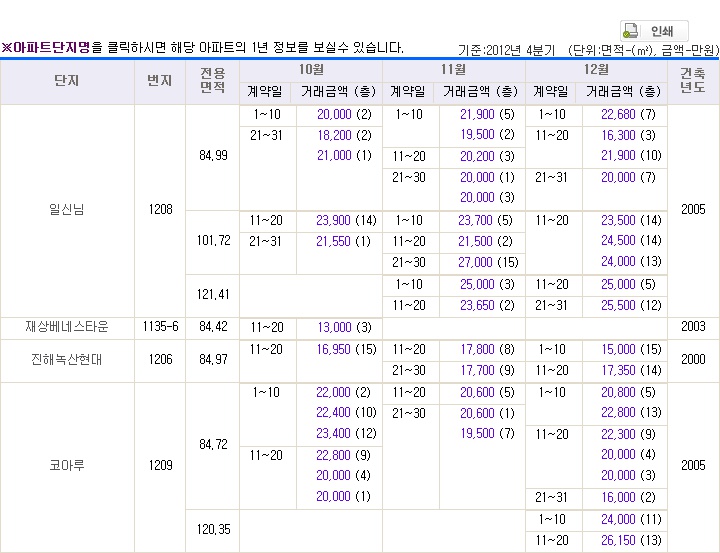This screenshot has width=720, height=553.
Task: Open 코아루 apartment complex info
Action: [67, 465]
